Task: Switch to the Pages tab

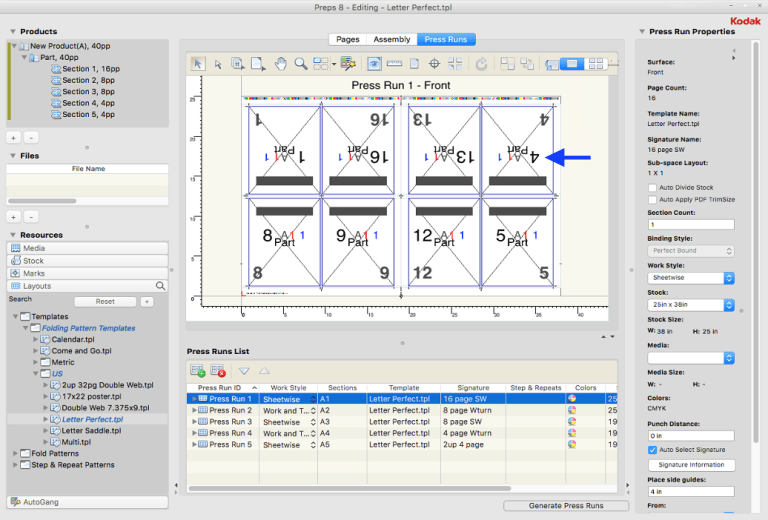Action: click(x=347, y=39)
